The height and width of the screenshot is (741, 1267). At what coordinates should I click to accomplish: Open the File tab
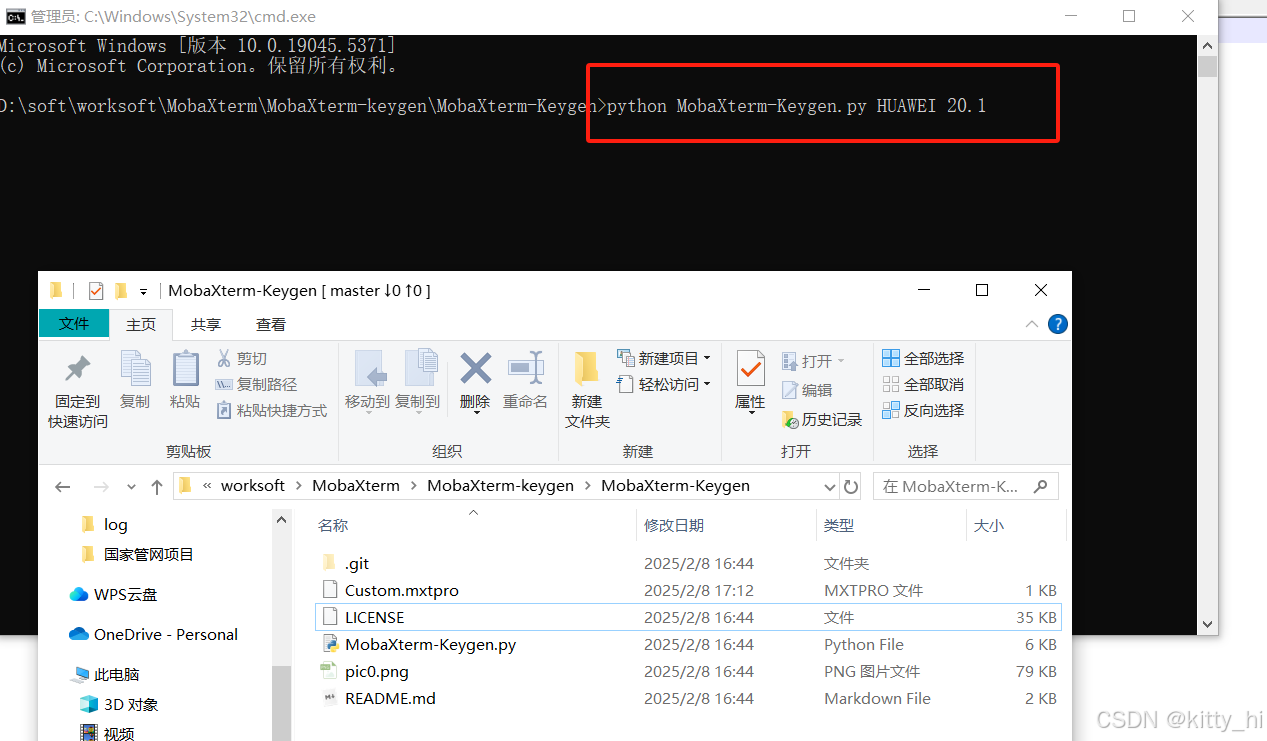tap(74, 324)
